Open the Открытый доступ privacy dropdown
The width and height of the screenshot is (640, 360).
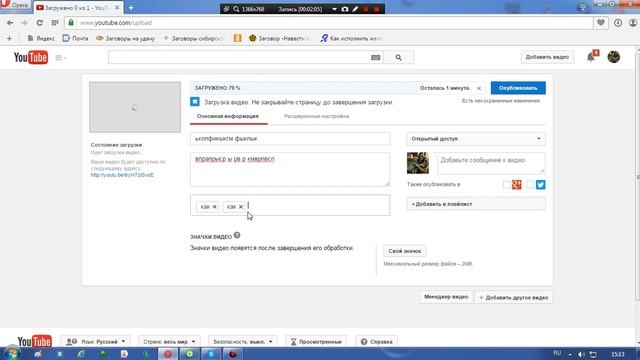(x=476, y=139)
